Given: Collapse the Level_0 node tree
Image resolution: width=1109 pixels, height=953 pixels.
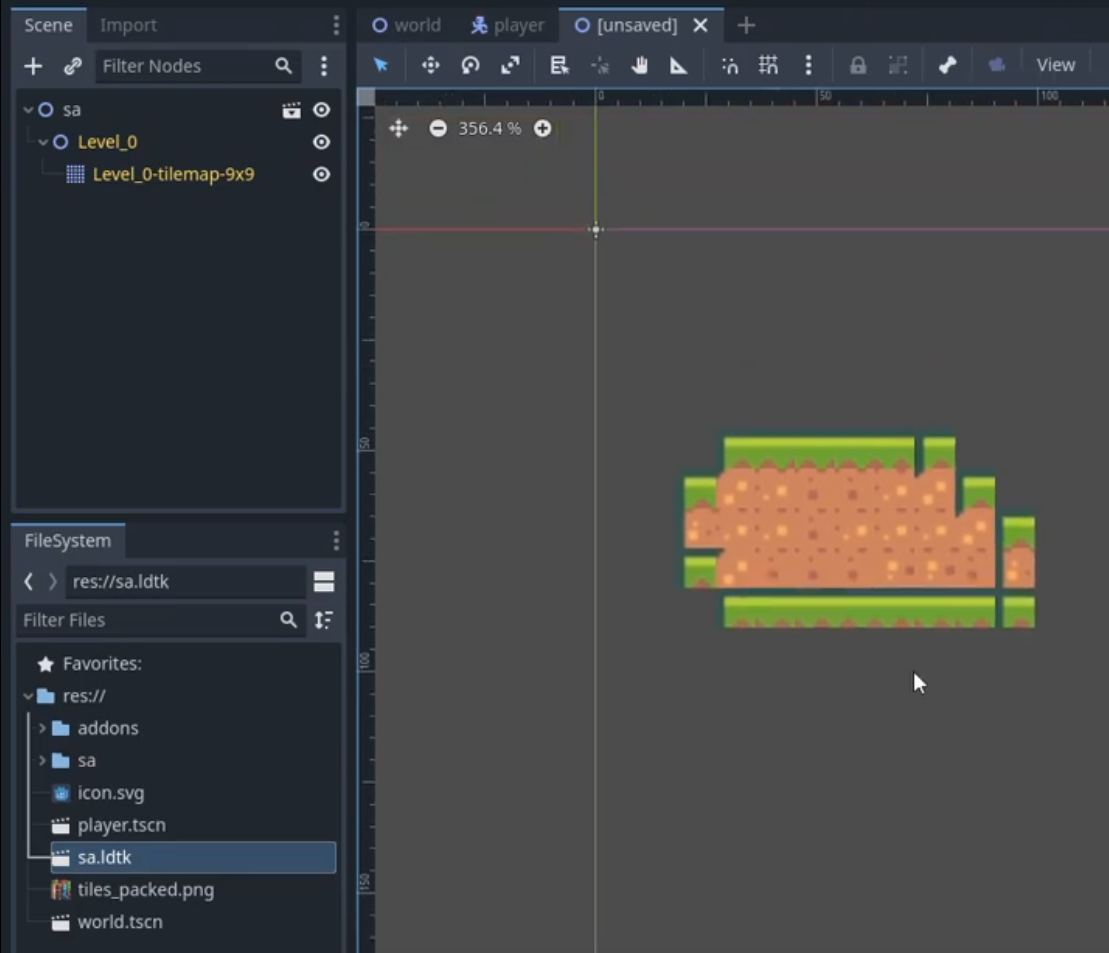Looking at the screenshot, I should 43,142.
